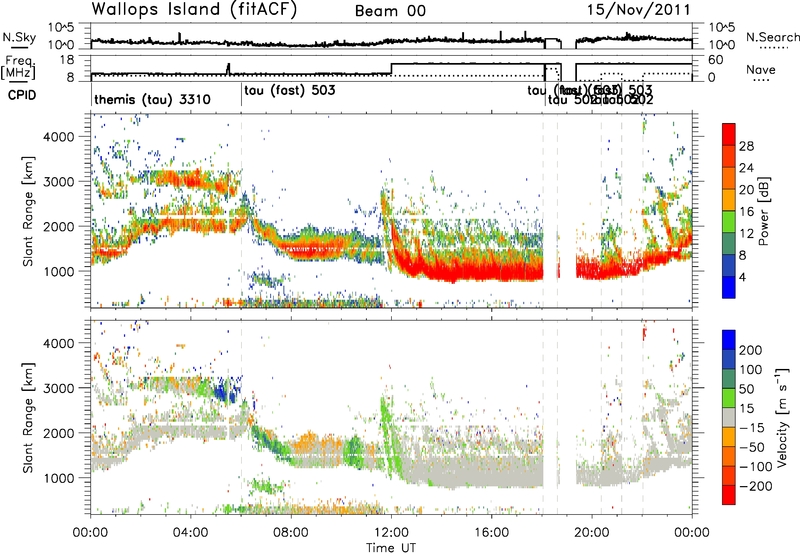Click the 'Time UT' axis title

[x=391, y=548]
